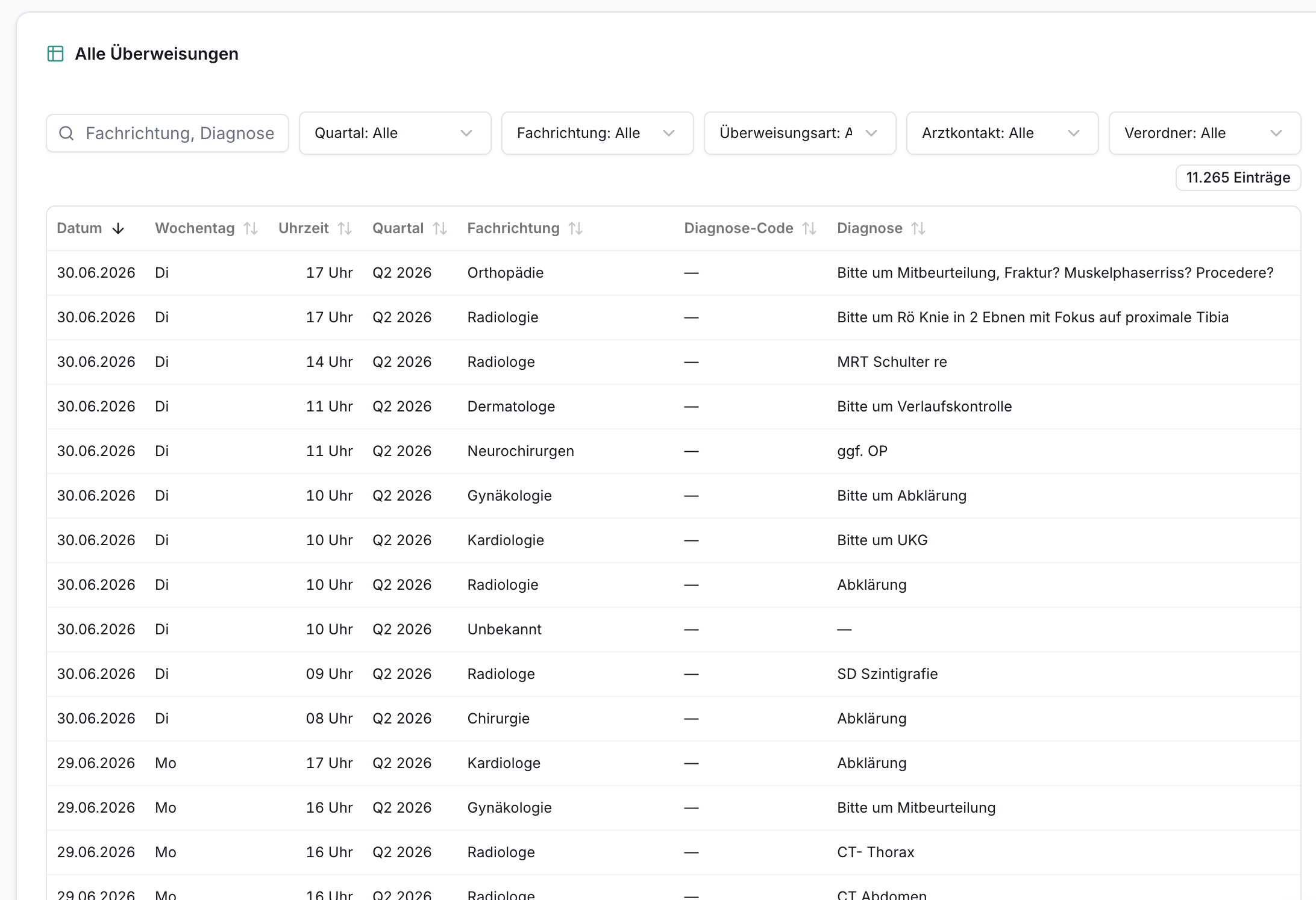This screenshot has width=1316, height=900.
Task: Click the 'Bitte um Mitbeurteilung' entry on 29.06.2026
Action: point(916,808)
